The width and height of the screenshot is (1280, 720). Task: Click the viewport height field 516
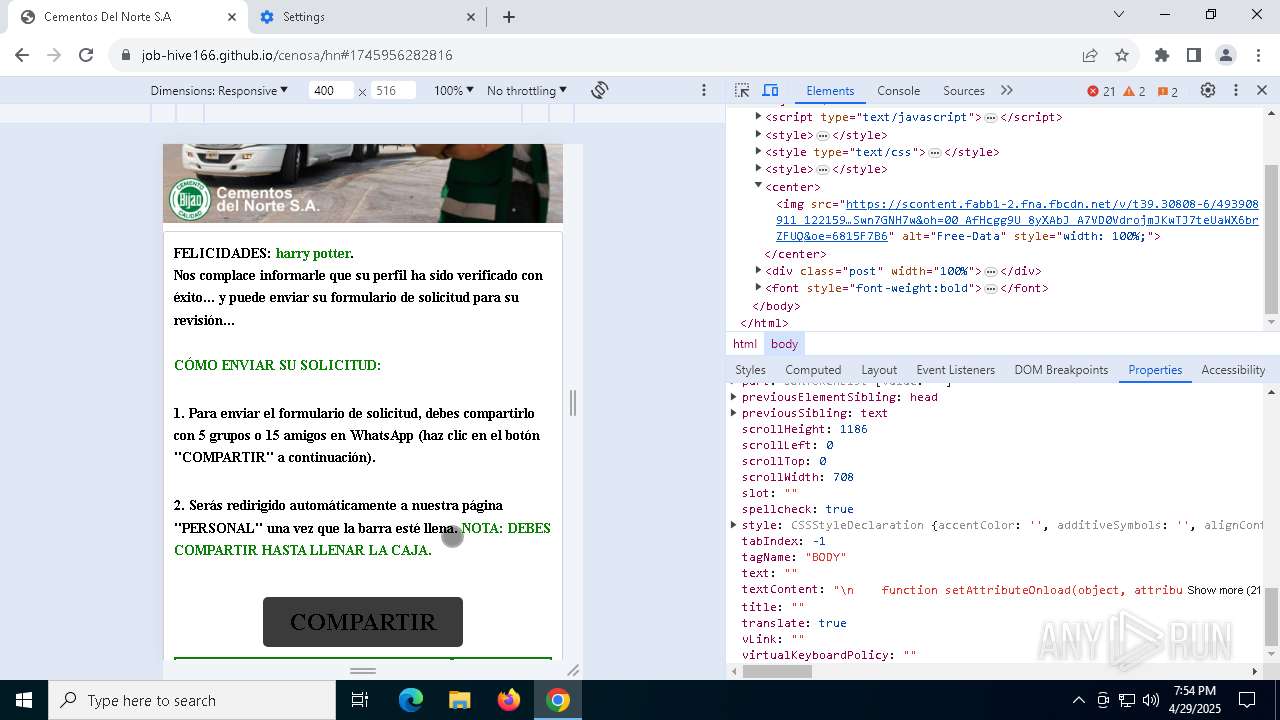(x=394, y=90)
